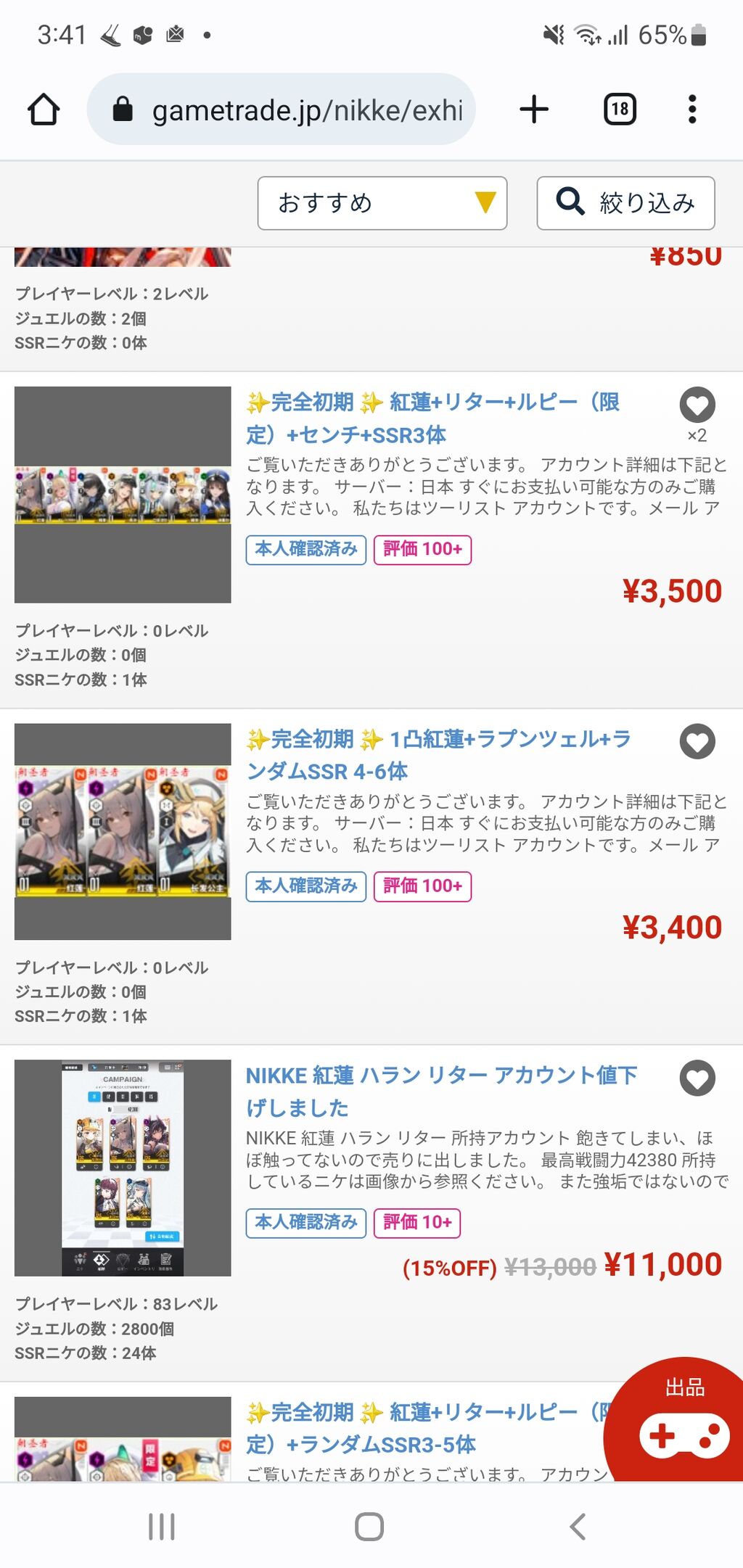Open the NIKKE 紅蓮 ハラン リター listing title
Screen dimensions: 743x1568
pyautogui.click(x=441, y=1092)
